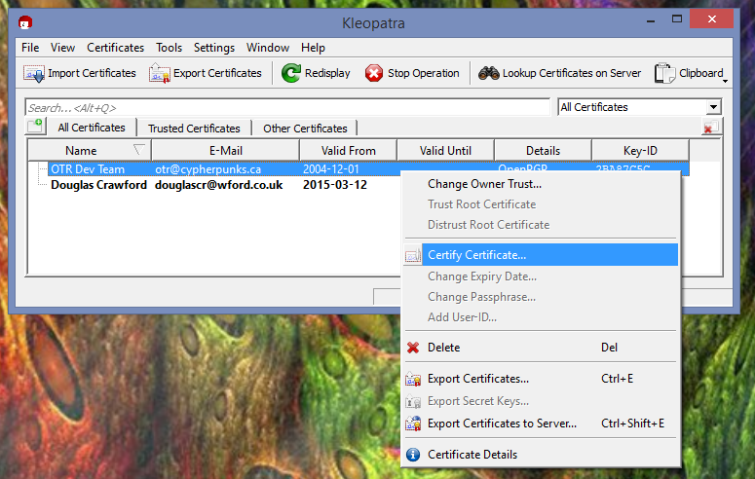The height and width of the screenshot is (479, 755).
Task: Click the Export Certificates to Server icon
Action: [x=413, y=424]
